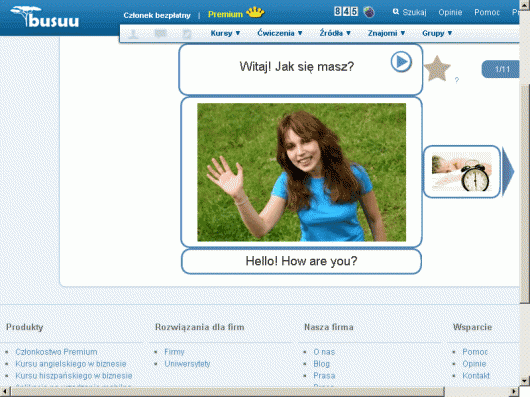Click the horizontal scrollbar left arrow
The image size is (530, 397).
coord(5,392)
